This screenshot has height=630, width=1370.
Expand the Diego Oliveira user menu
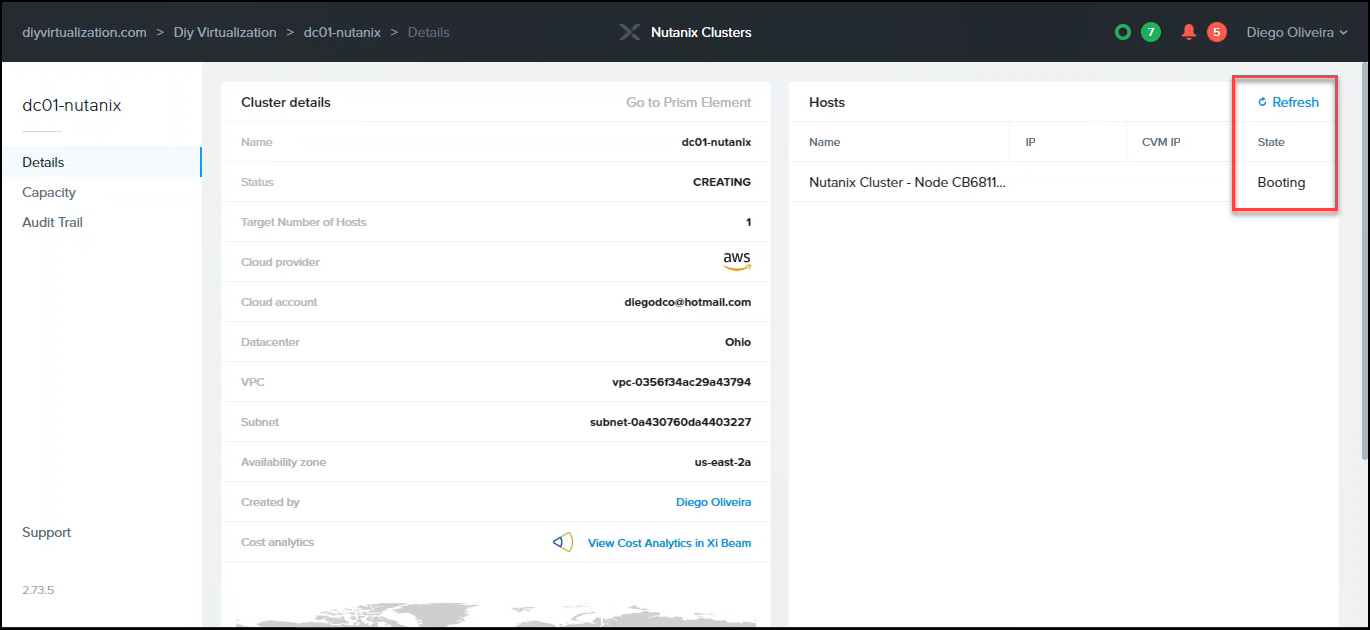pos(1296,32)
